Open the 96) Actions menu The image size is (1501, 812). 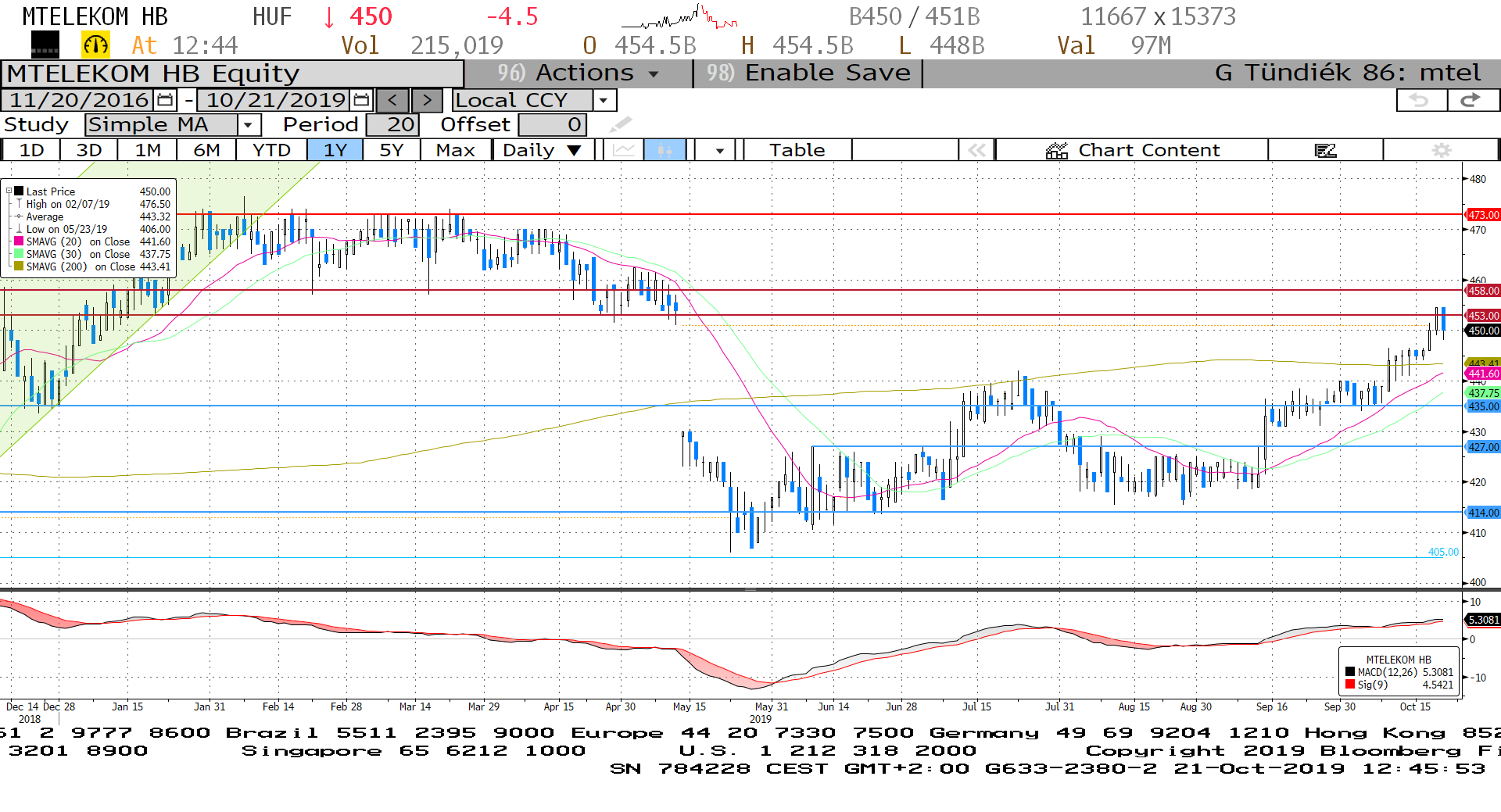pos(579,73)
